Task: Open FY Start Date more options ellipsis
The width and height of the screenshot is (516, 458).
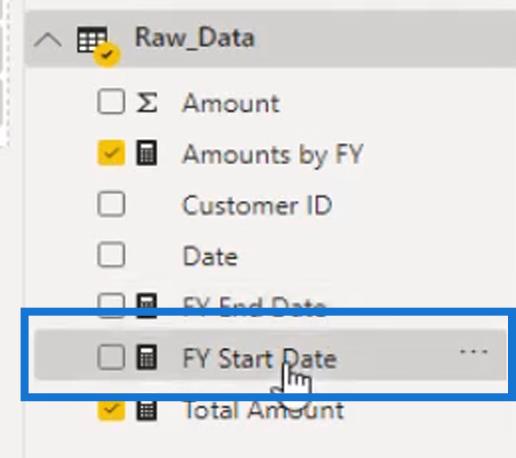Action: click(473, 352)
